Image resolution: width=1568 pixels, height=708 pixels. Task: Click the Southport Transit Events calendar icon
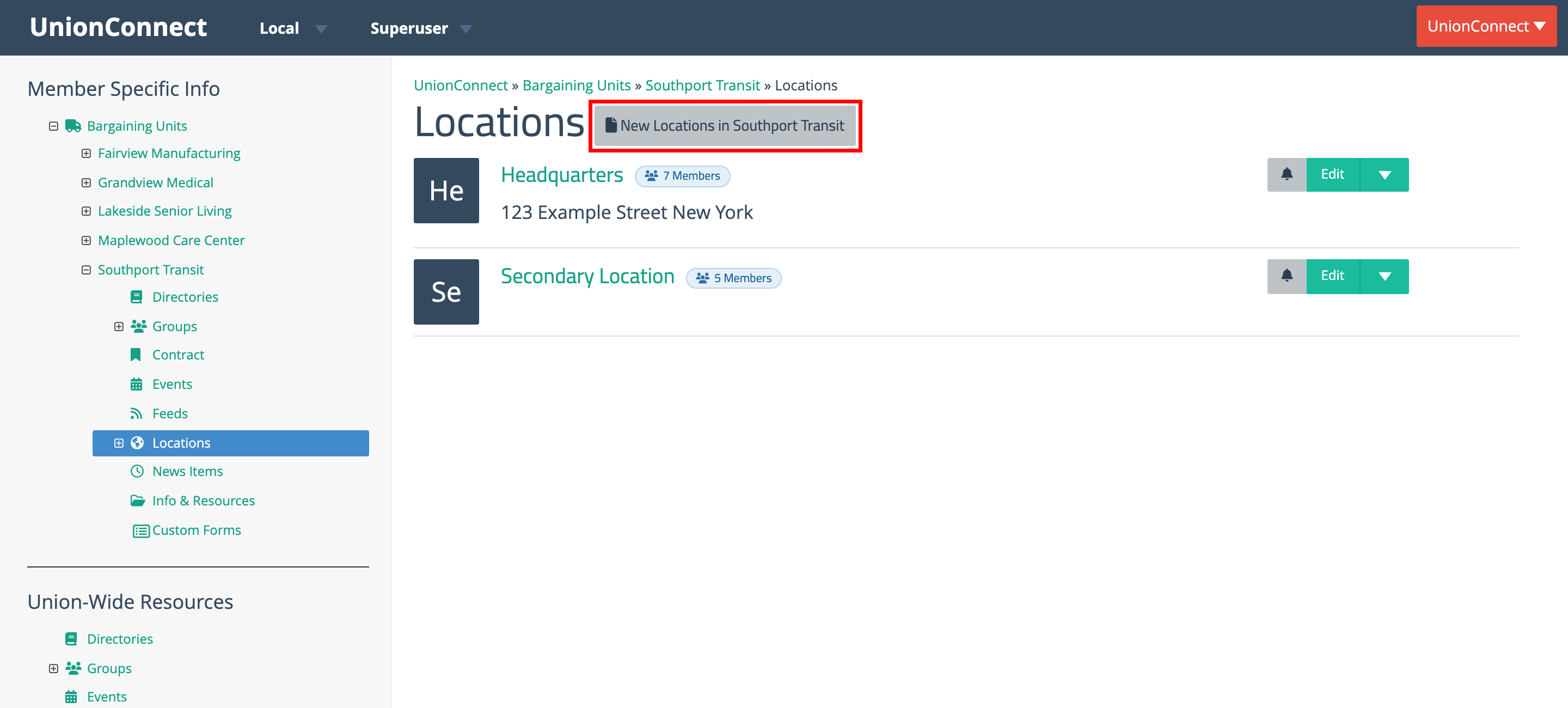tap(136, 384)
